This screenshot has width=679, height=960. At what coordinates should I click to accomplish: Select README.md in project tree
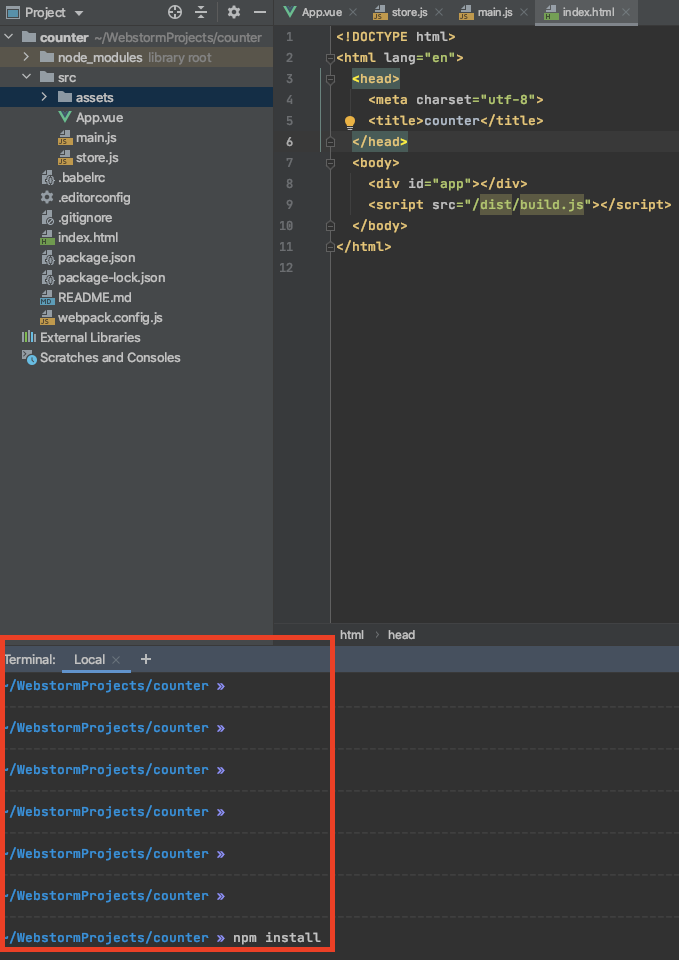[86, 298]
